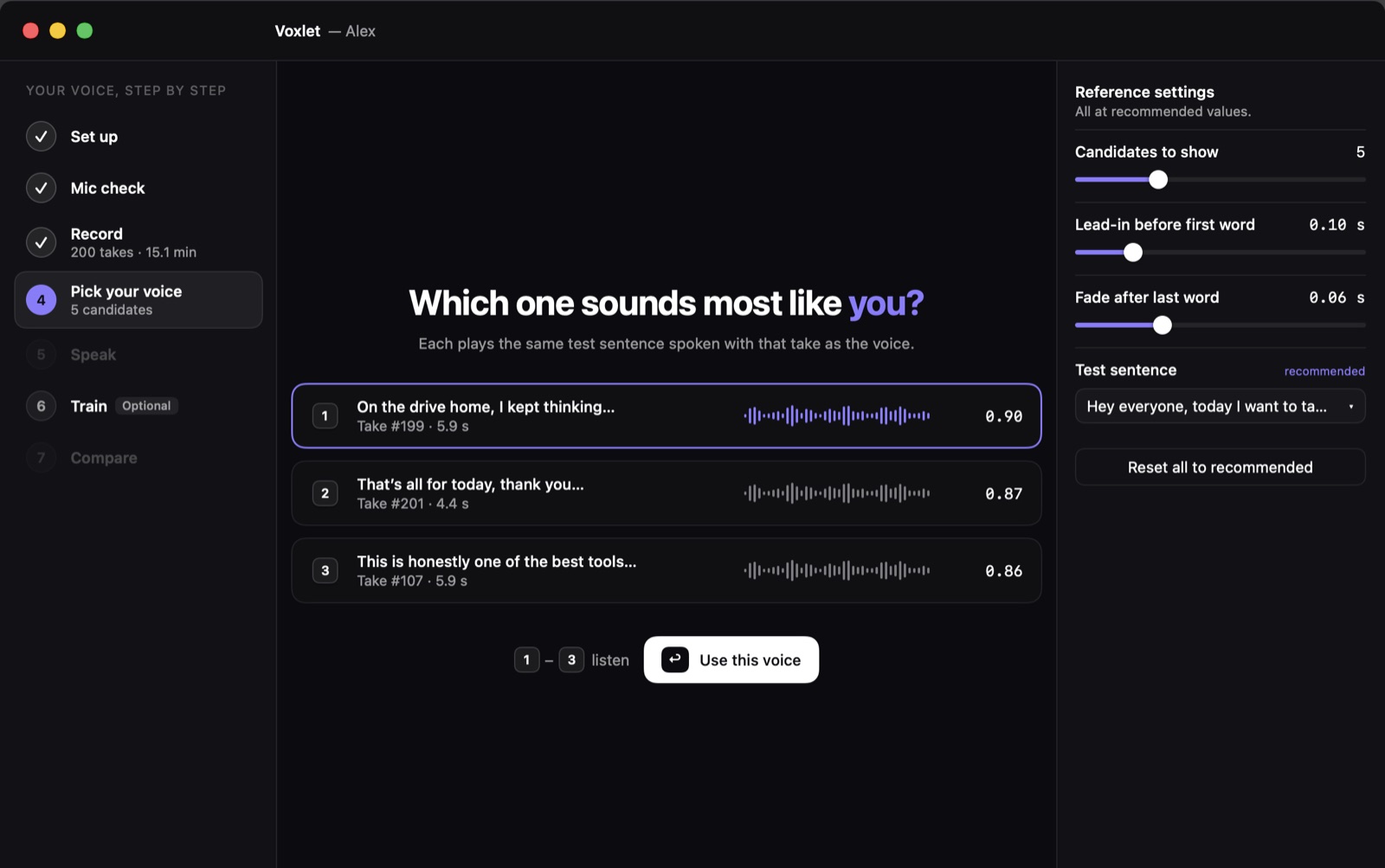Adjust the Candidates to show slider
Screen dimensions: 1385x868
[x=1158, y=180]
